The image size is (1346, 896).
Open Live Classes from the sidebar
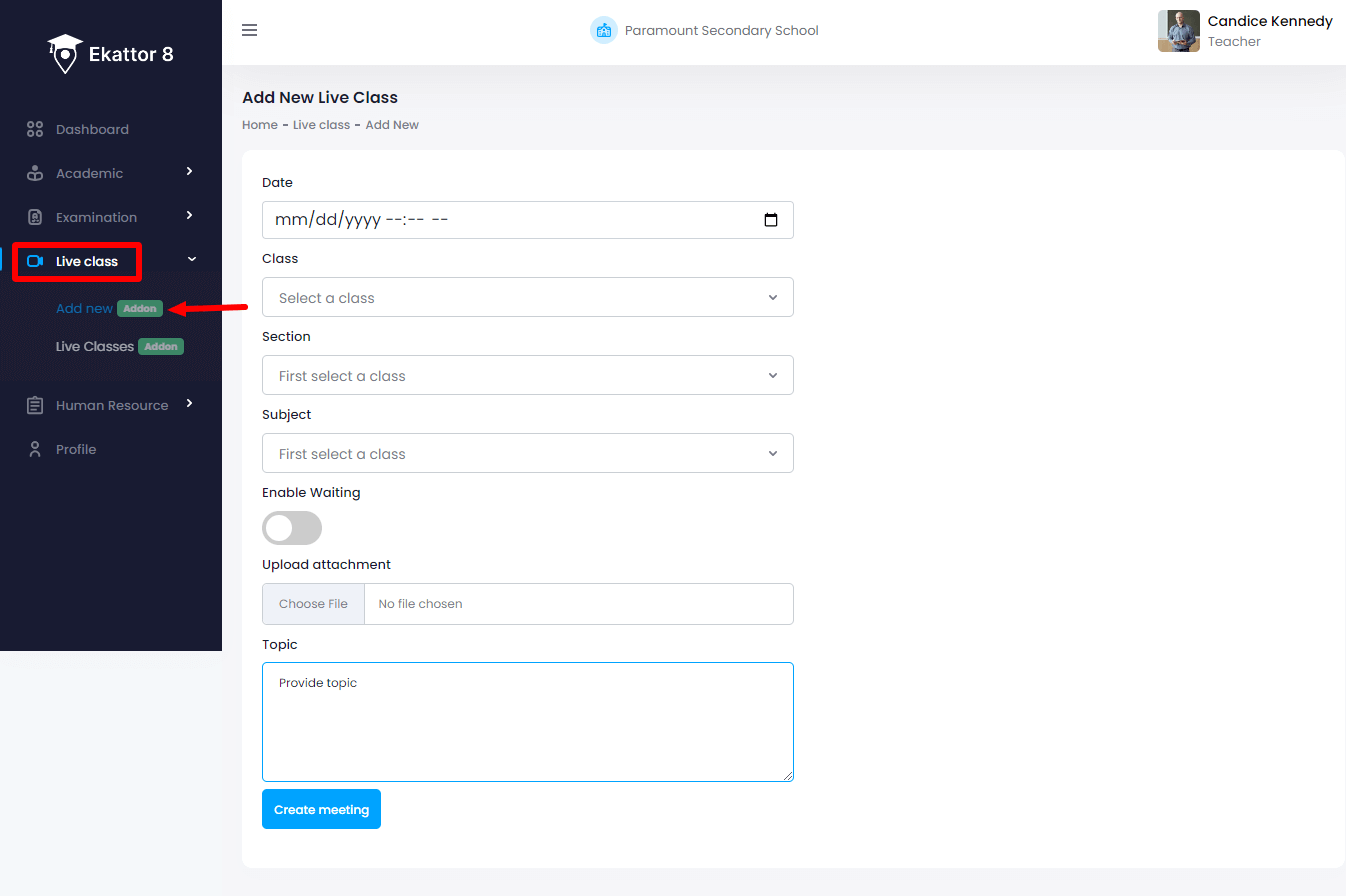[x=95, y=346]
